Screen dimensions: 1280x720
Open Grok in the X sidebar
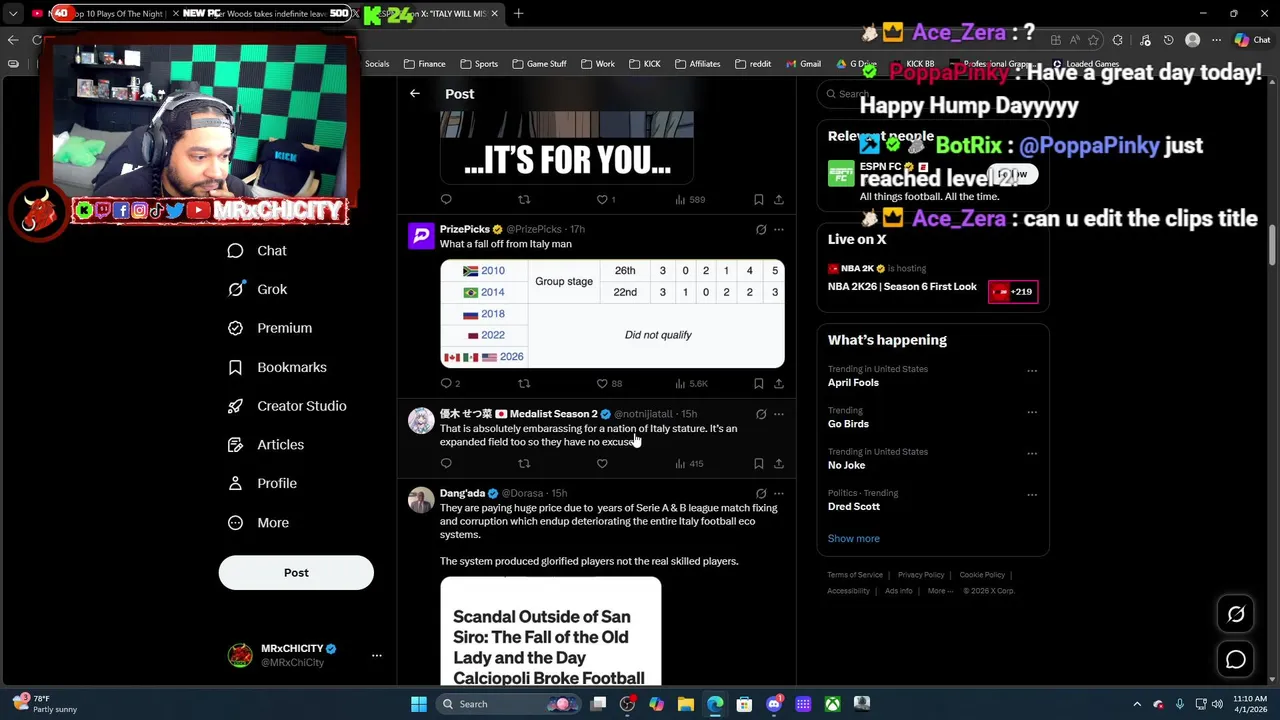pos(257,289)
